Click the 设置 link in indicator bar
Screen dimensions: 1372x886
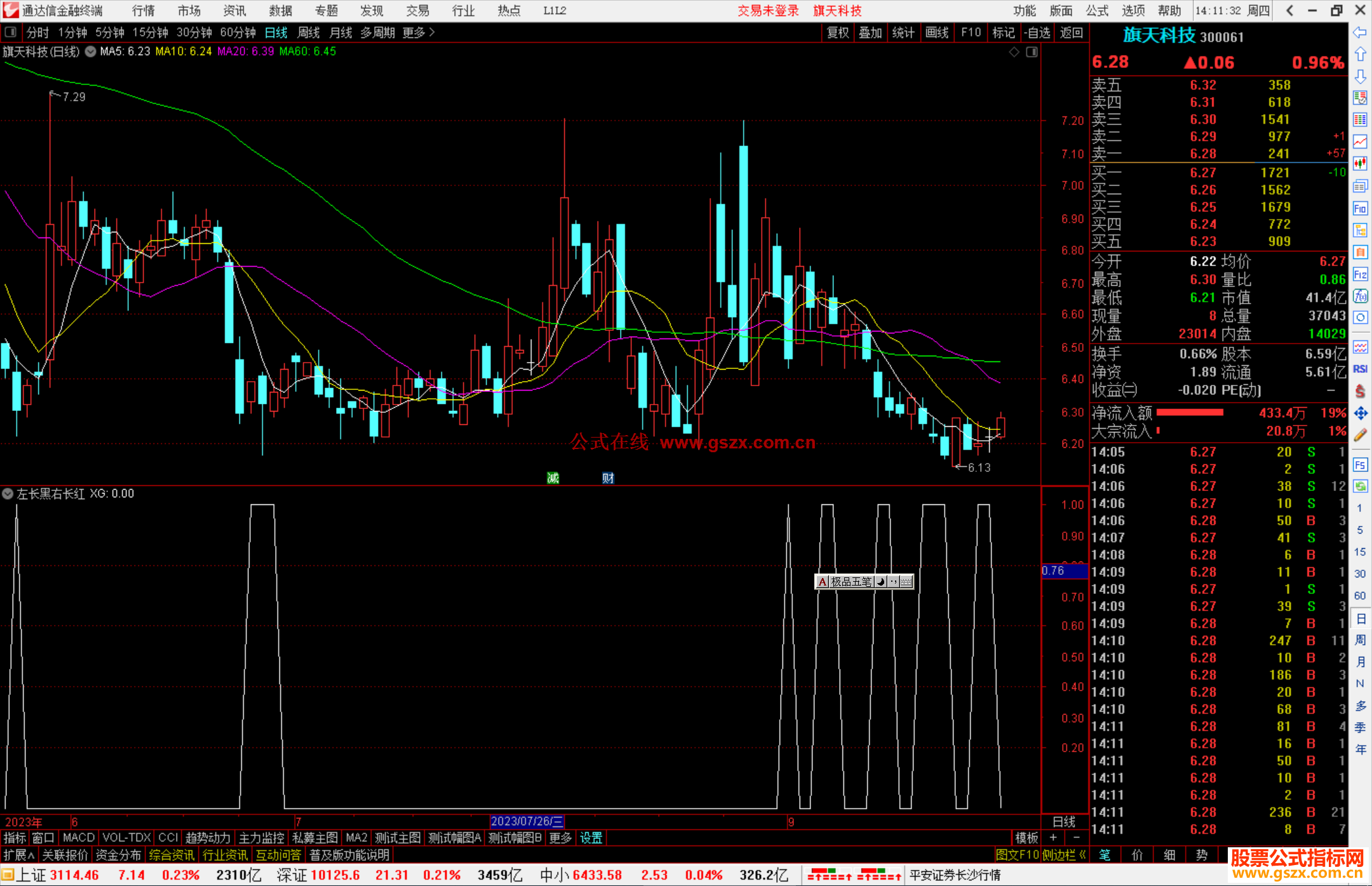click(x=591, y=838)
